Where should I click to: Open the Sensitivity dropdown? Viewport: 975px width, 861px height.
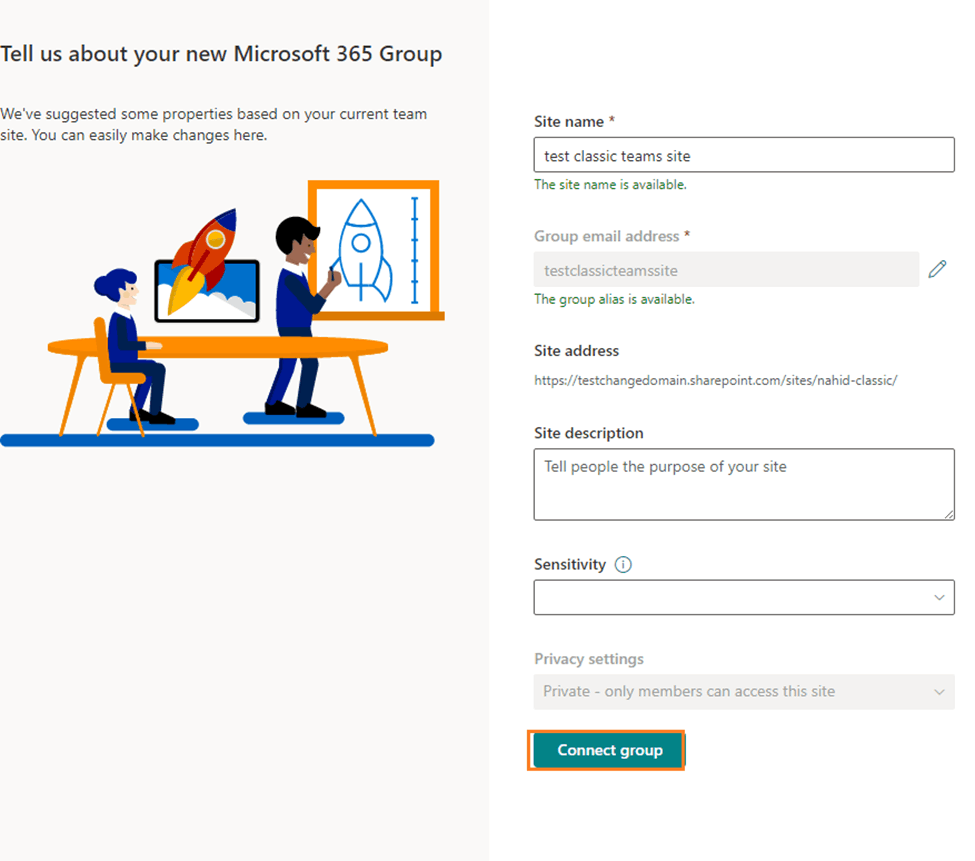744,597
